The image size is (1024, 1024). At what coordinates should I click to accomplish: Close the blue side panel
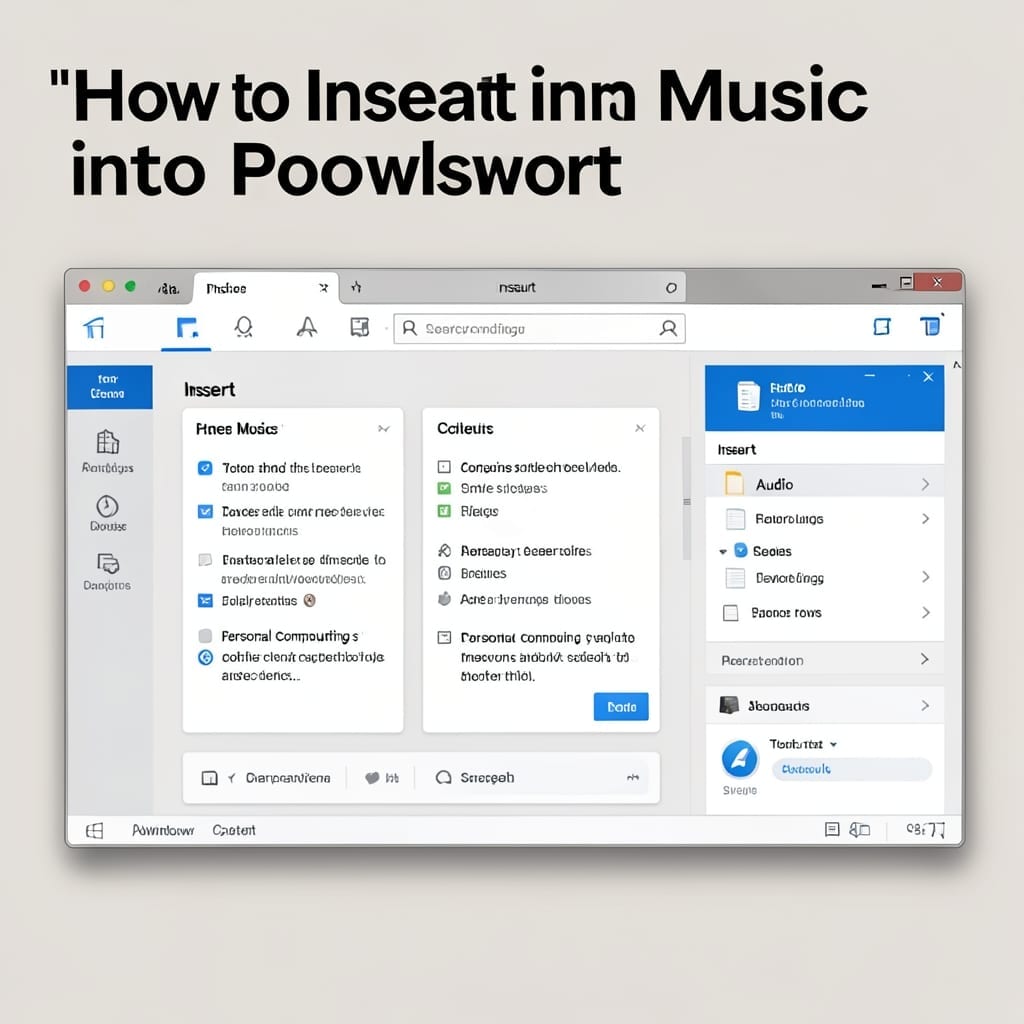click(x=928, y=377)
